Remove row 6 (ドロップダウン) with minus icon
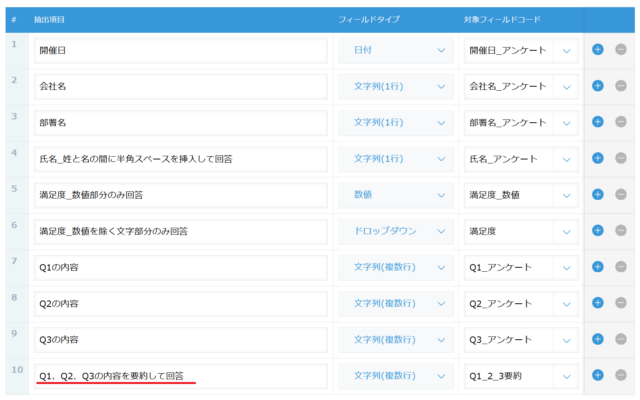Screen dimensions: 640x400 click(x=621, y=231)
